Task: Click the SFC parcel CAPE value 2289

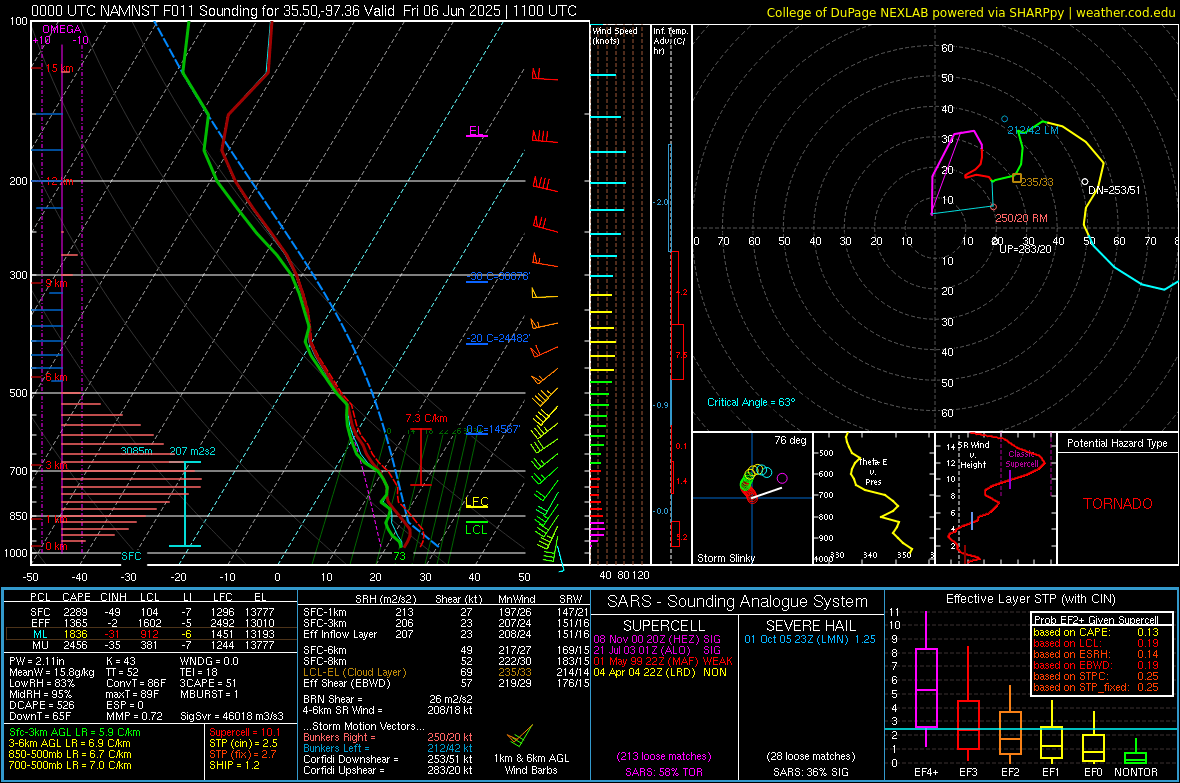Action: (x=75, y=613)
